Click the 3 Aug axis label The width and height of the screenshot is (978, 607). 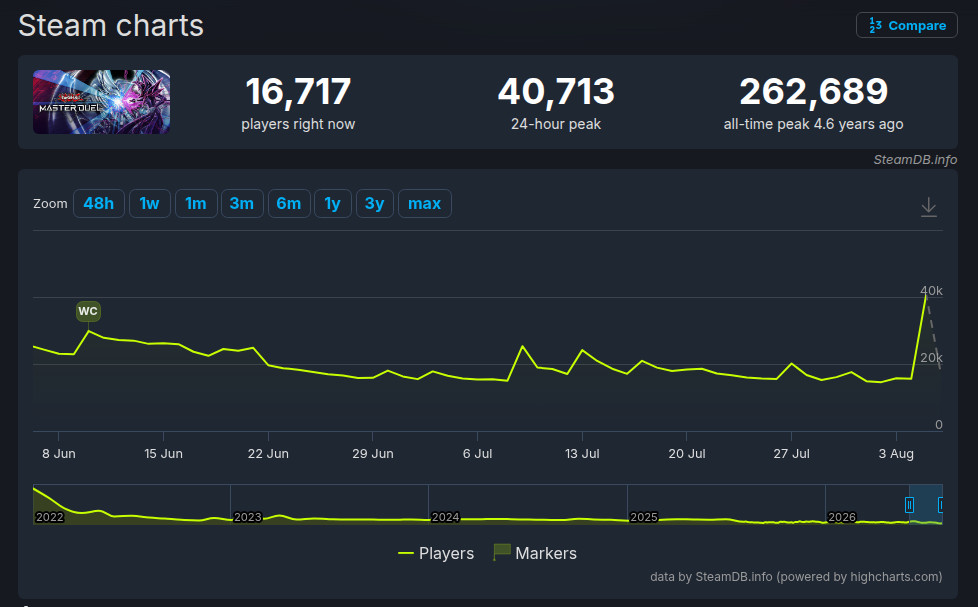(896, 454)
